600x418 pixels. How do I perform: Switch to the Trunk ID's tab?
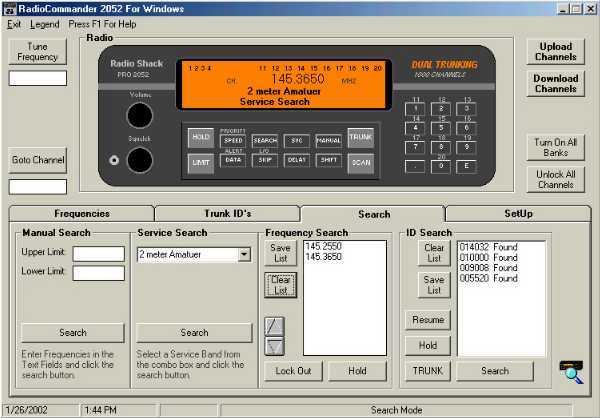click(x=227, y=214)
